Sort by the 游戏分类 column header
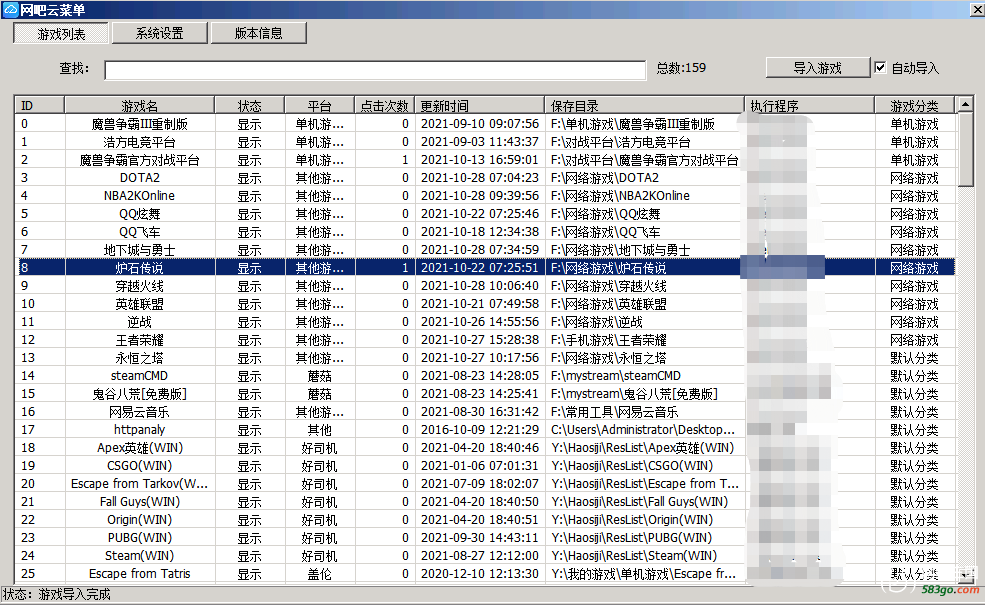This screenshot has height=605, width=985. pyautogui.click(x=915, y=106)
